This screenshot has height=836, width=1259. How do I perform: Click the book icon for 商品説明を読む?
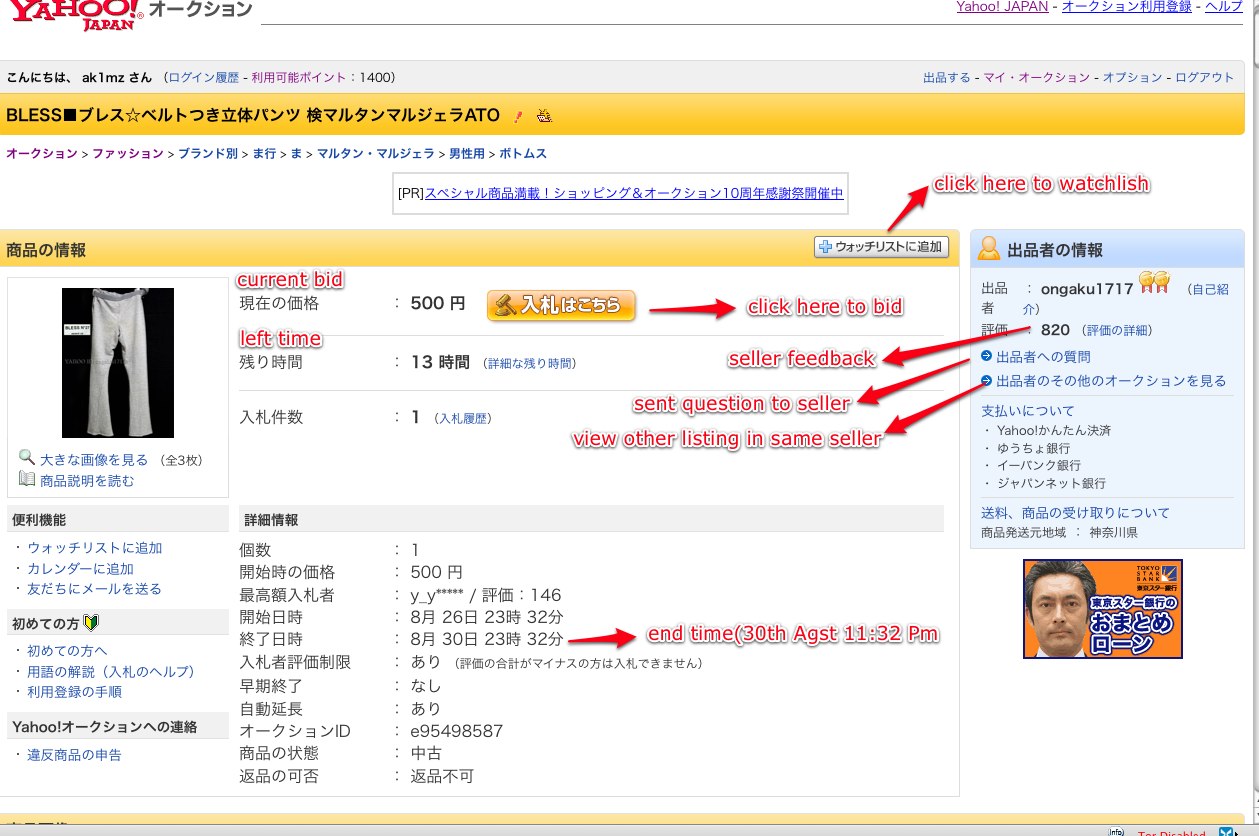pyautogui.click(x=27, y=479)
